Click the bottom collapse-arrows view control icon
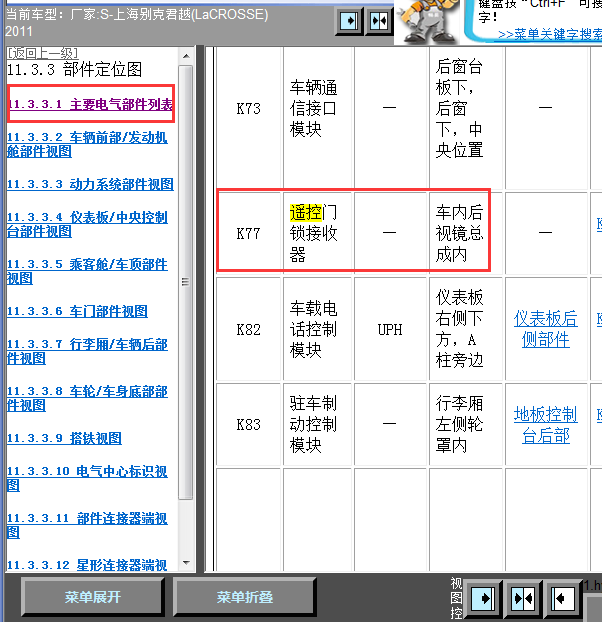This screenshot has height=622, width=602. [x=523, y=598]
